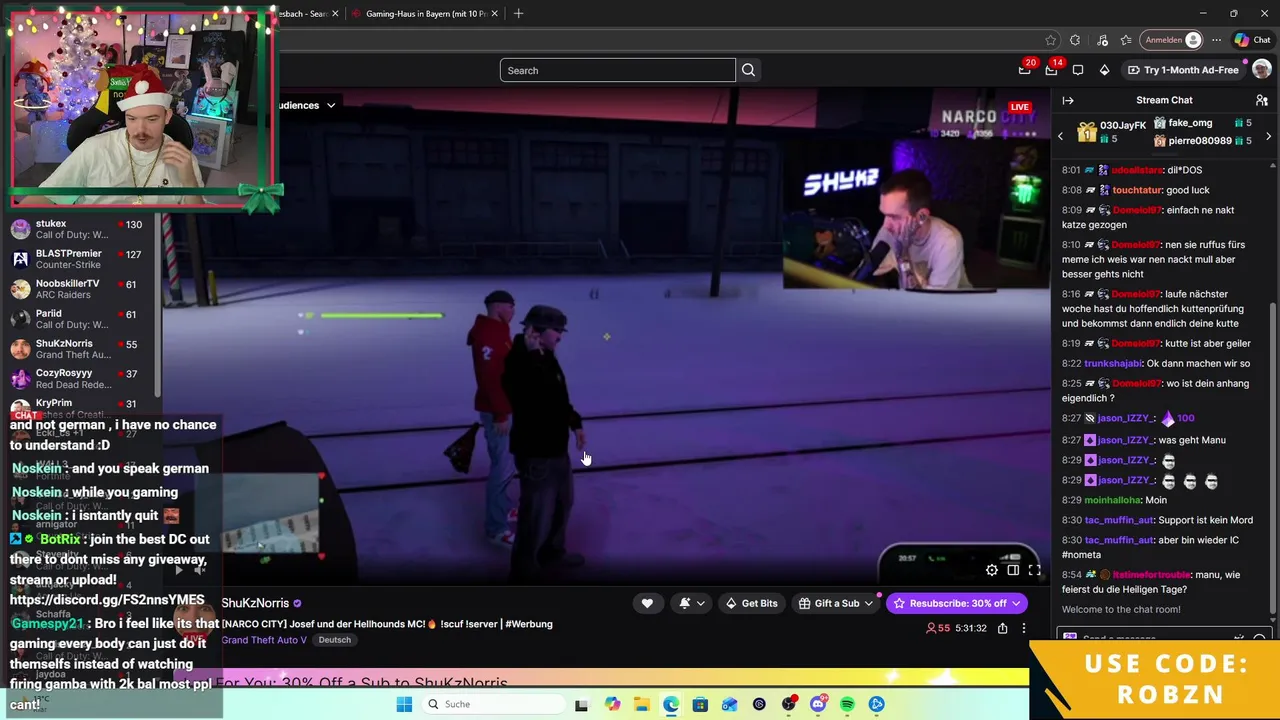Click Get Bits button
Screen dimensions: 1280x720
[751, 603]
